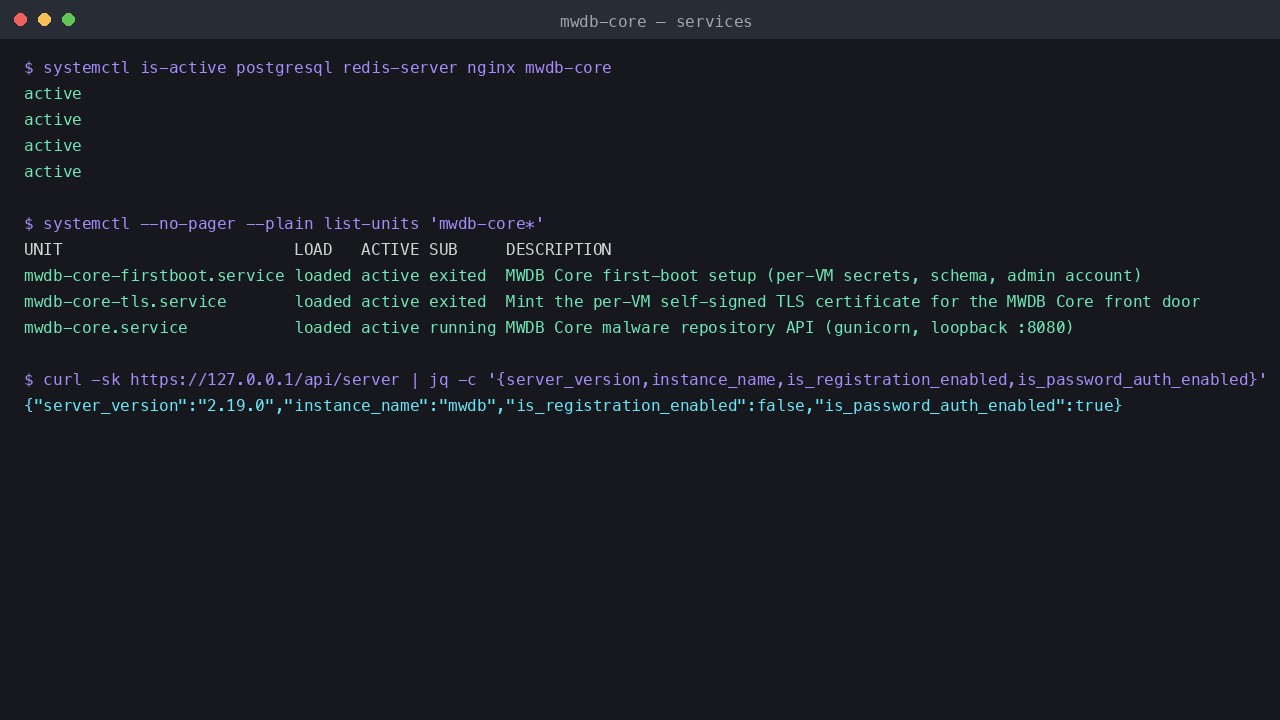
Task: Click the 'MWDB Core first-boot setup' description
Action: pyautogui.click(x=824, y=276)
